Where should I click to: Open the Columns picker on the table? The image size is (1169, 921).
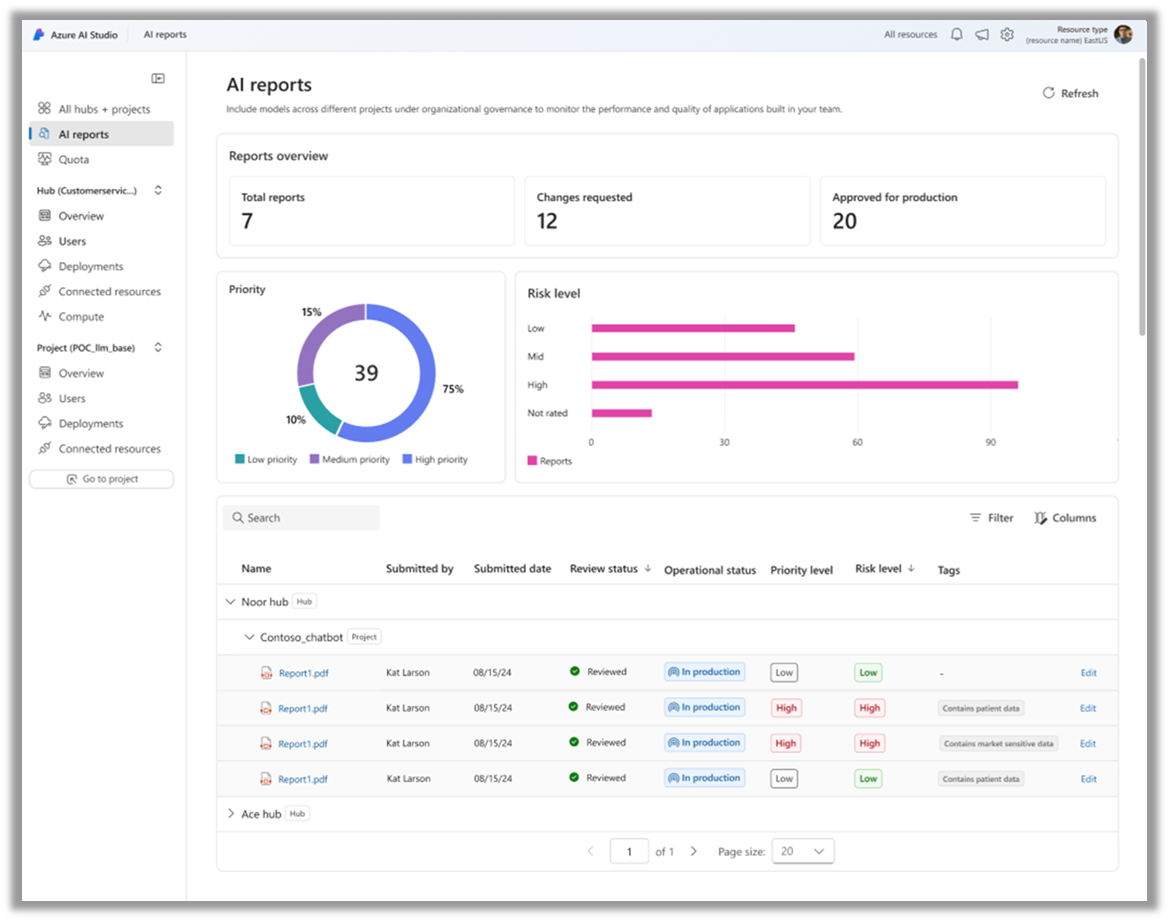tap(1064, 517)
